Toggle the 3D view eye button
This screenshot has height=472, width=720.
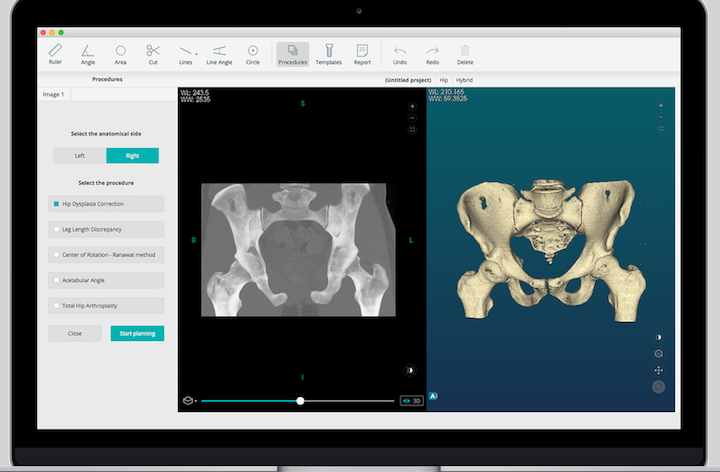(411, 400)
